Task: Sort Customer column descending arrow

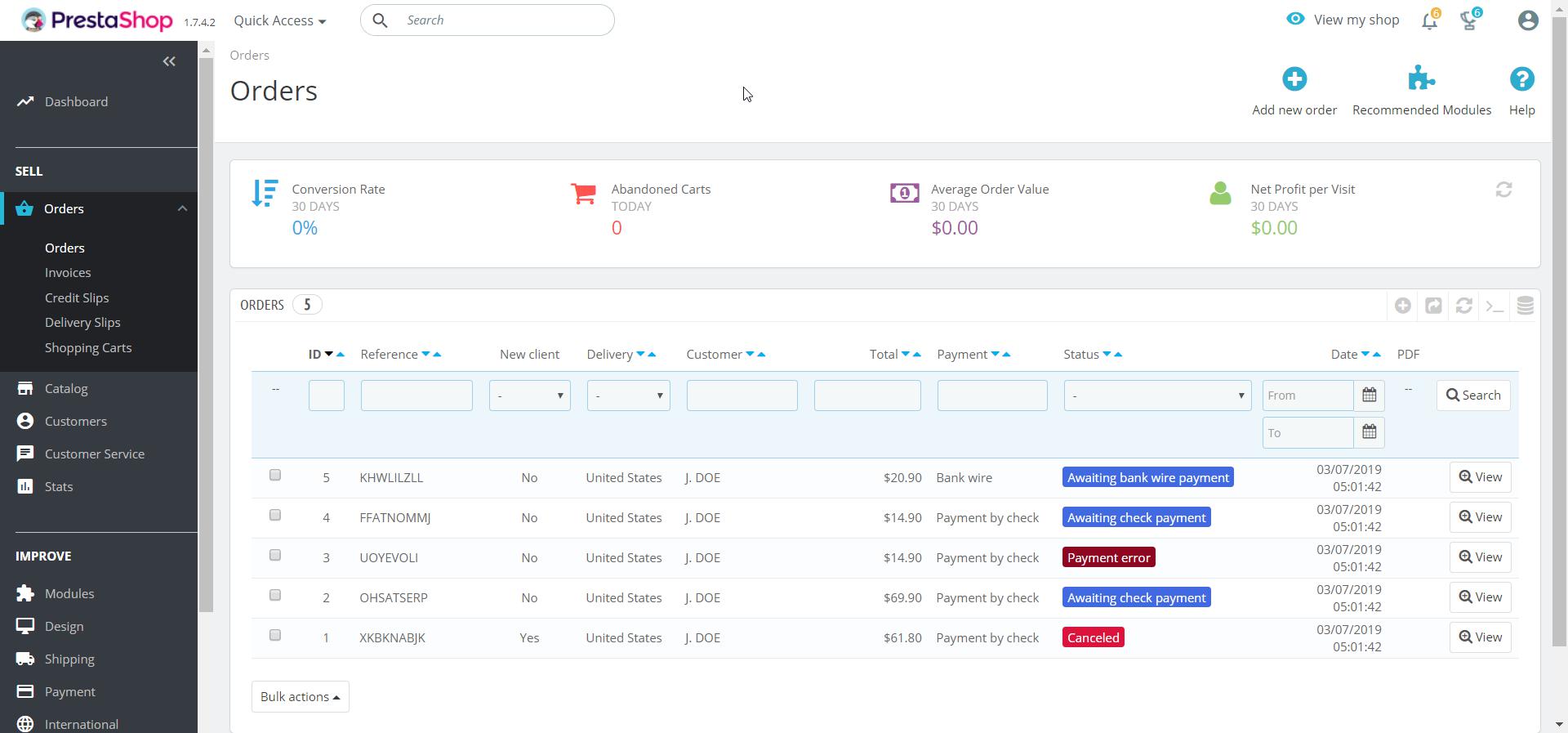Action: (750, 354)
